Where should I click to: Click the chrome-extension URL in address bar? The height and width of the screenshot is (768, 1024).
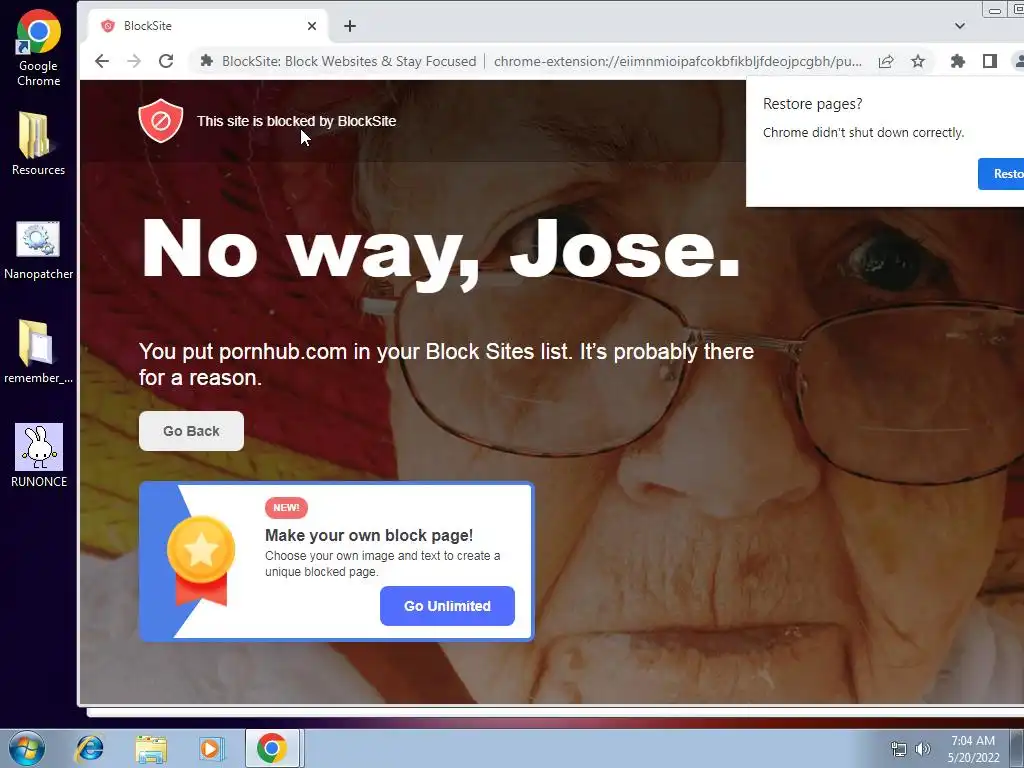tap(678, 61)
